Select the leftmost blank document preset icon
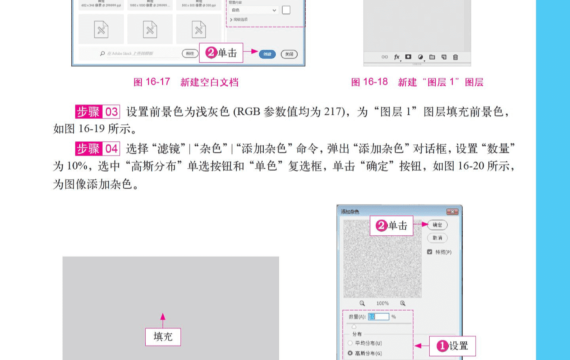 (101, 29)
